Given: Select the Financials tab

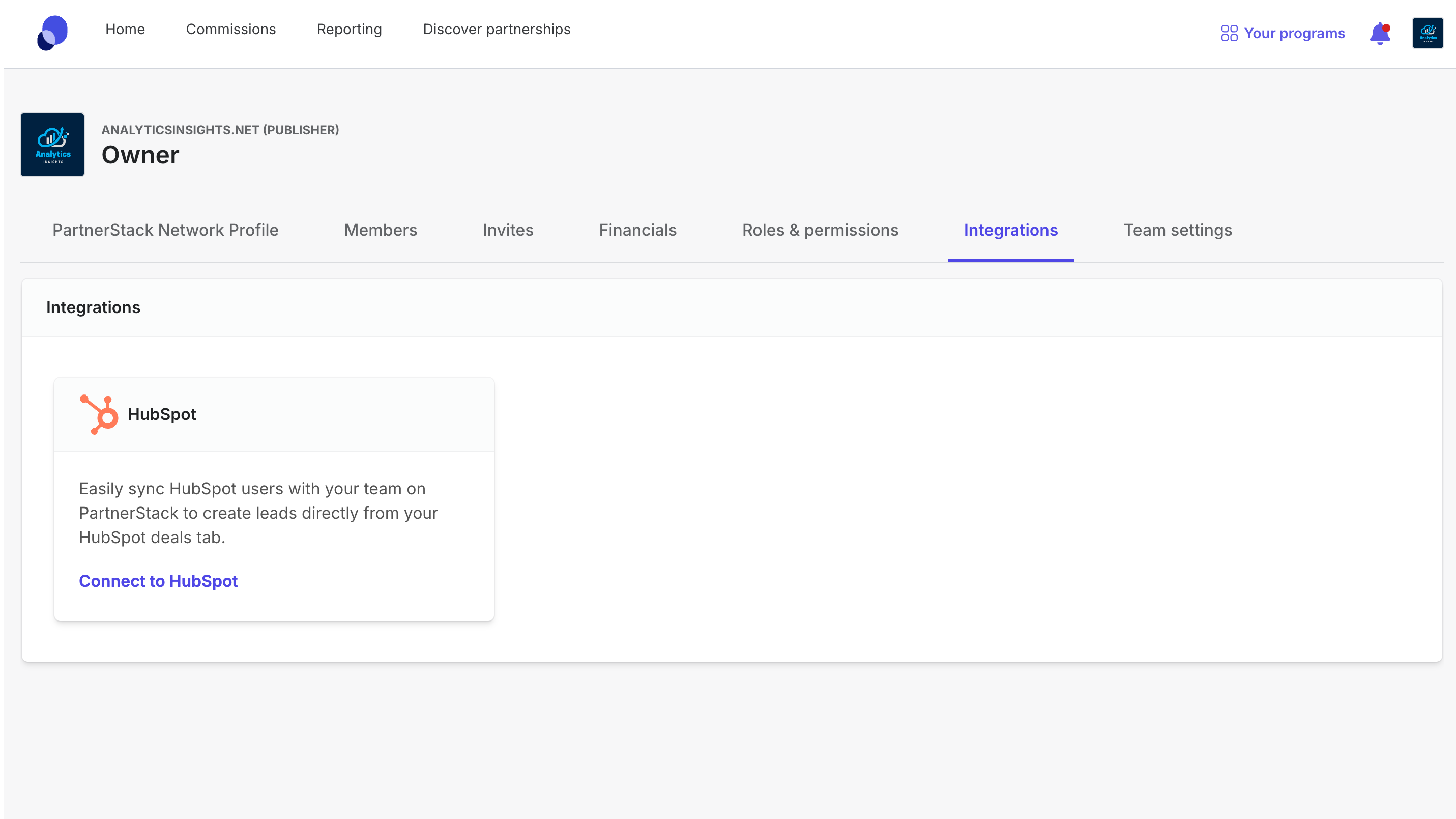Looking at the screenshot, I should [x=637, y=230].
